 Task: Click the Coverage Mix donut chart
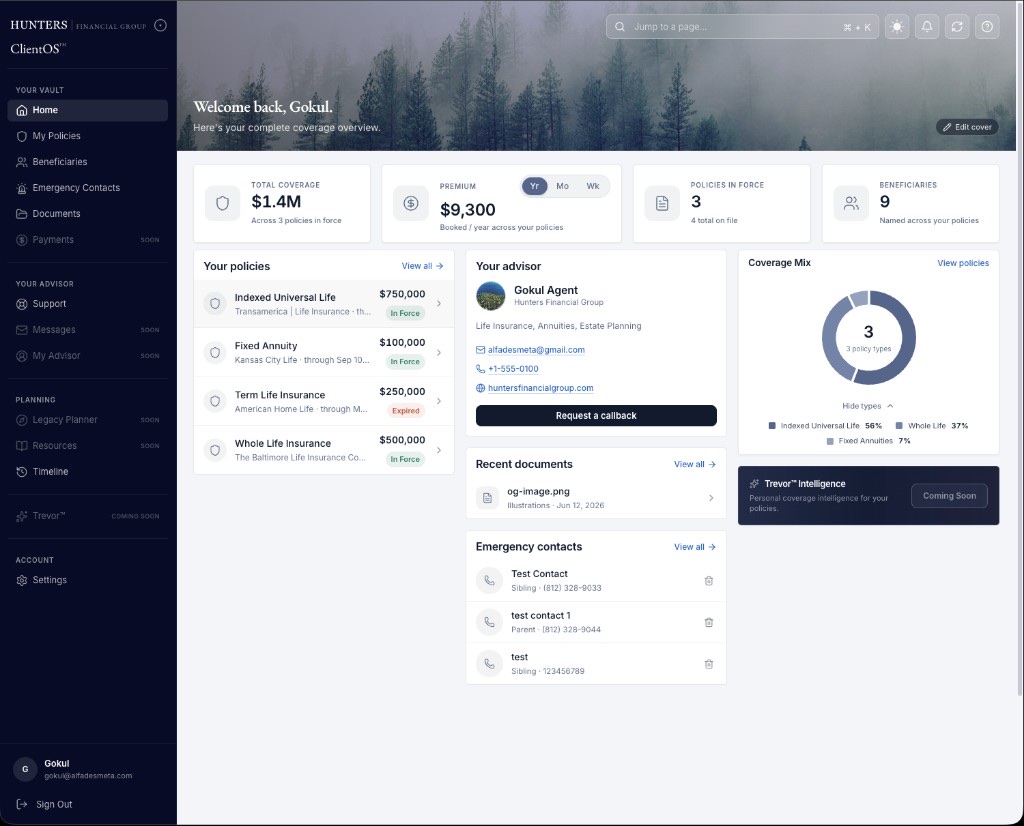[x=869, y=338]
